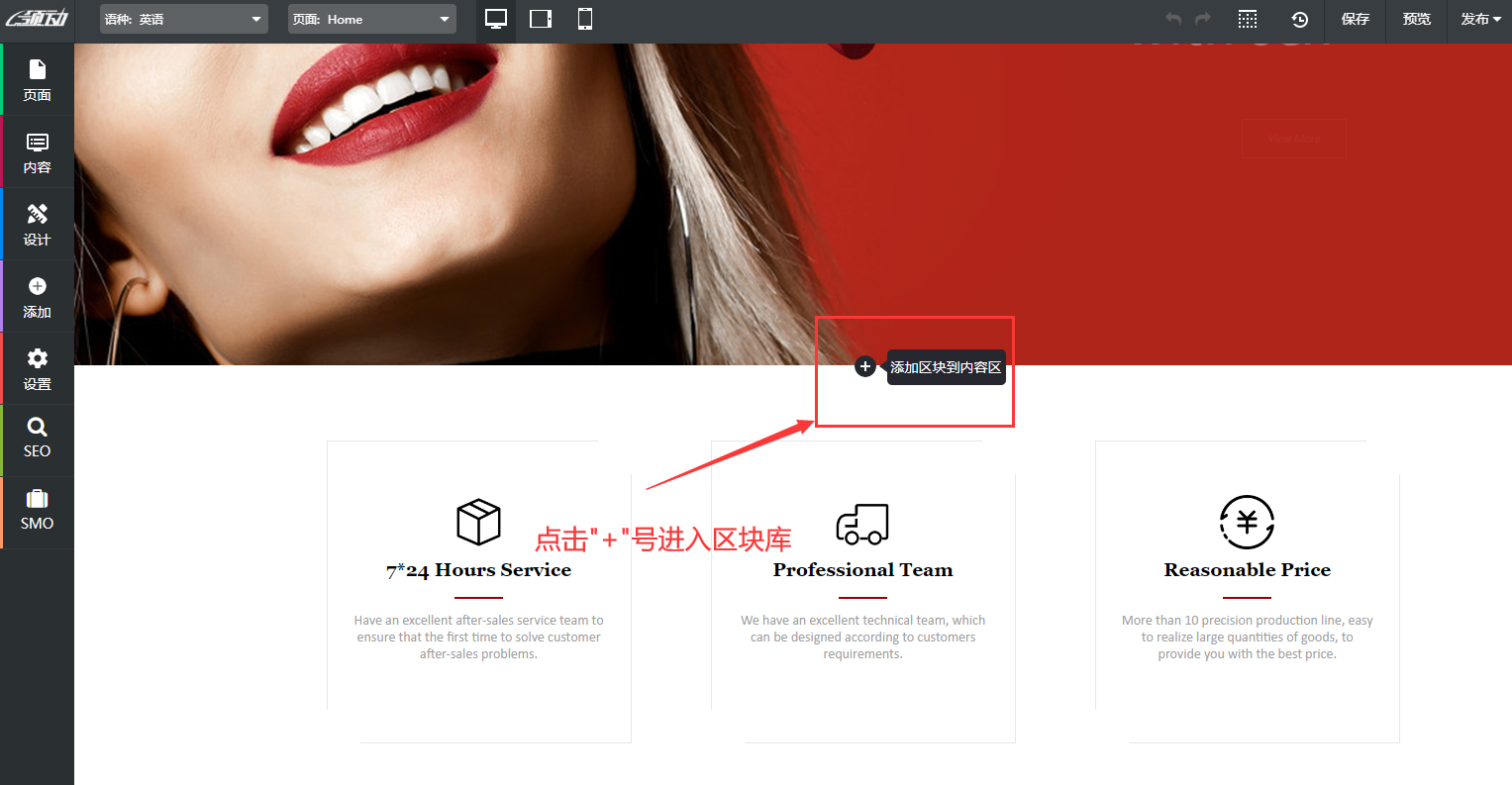Click the 预览 (Preview) button
1512x785 pixels.
pyautogui.click(x=1416, y=19)
